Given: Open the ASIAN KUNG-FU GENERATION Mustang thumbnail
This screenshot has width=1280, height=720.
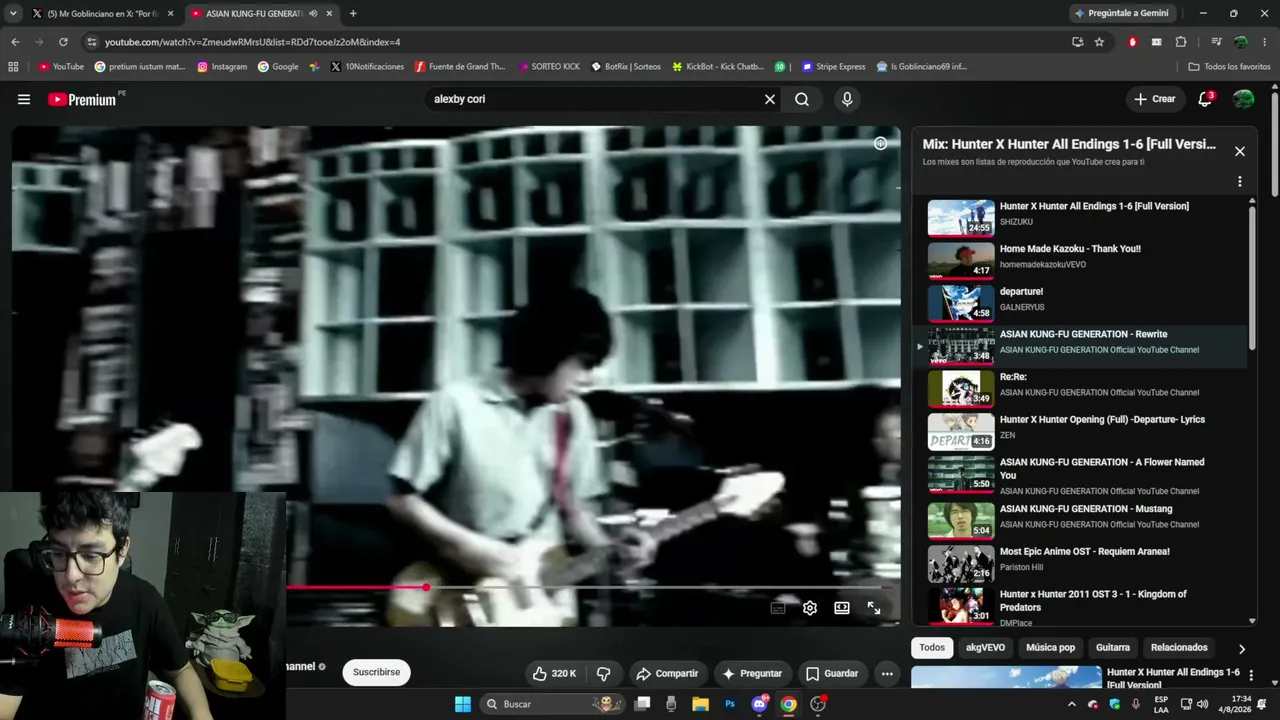Looking at the screenshot, I should (961, 520).
